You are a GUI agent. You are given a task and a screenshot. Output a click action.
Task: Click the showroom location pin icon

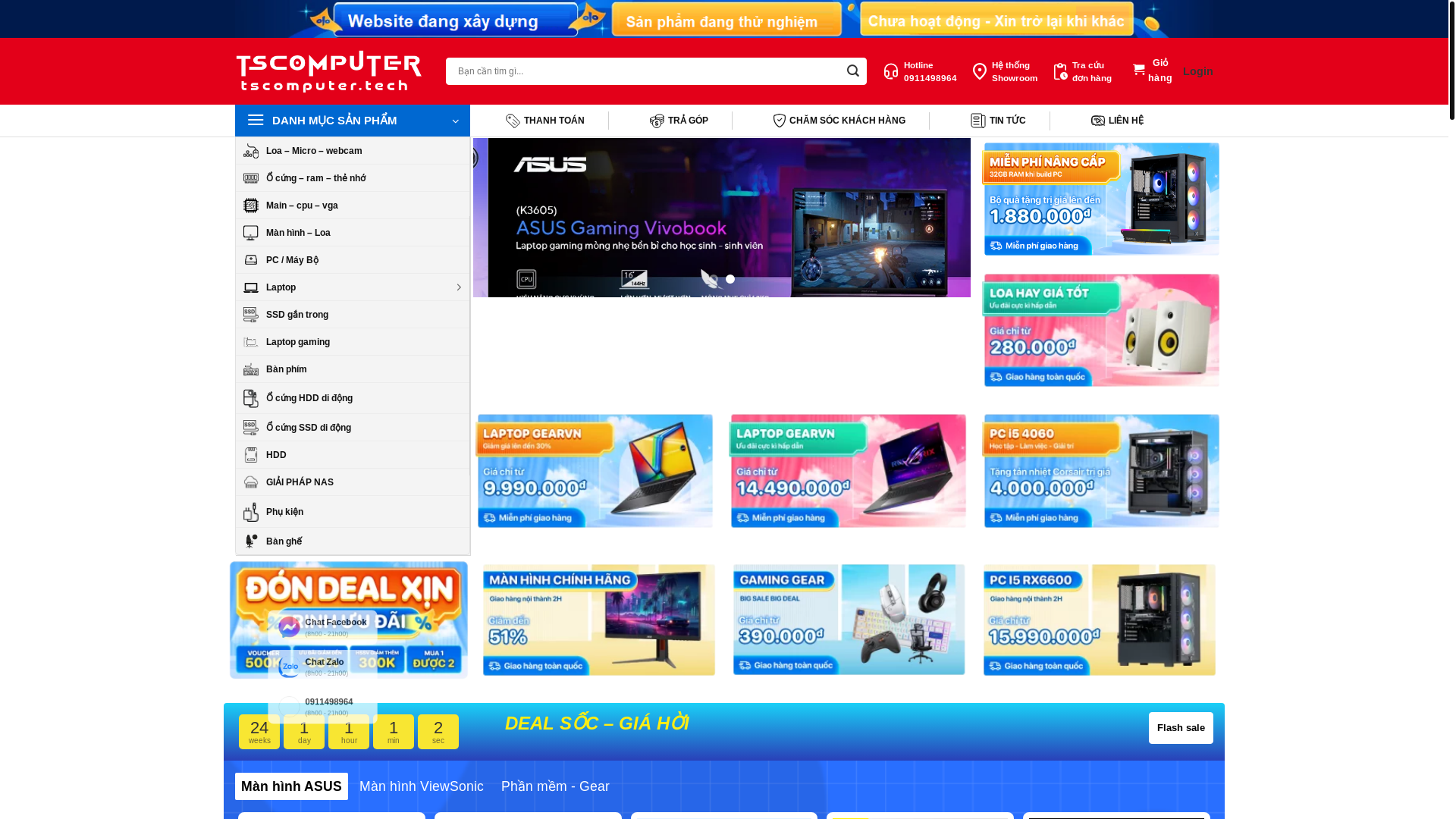[980, 72]
